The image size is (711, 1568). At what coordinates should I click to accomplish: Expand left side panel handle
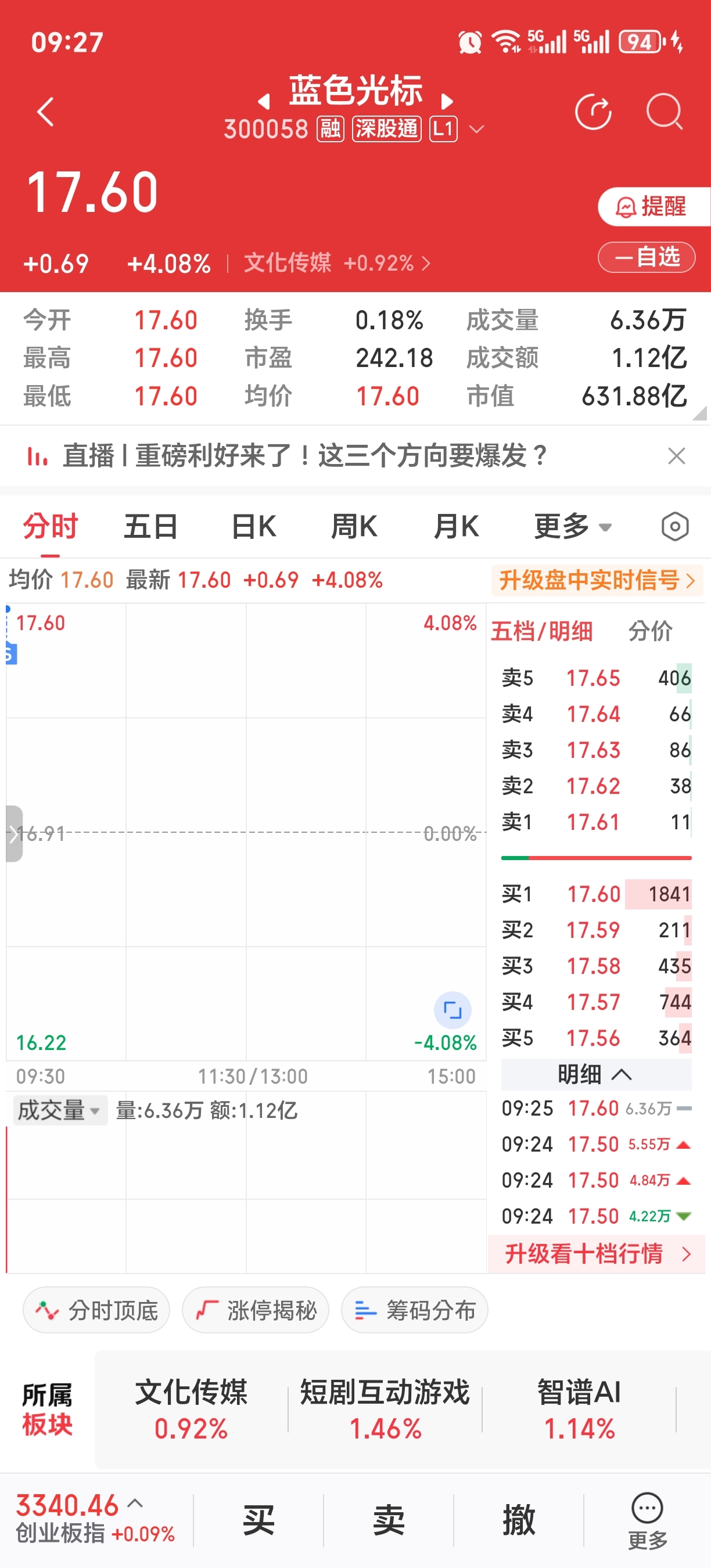14,834
